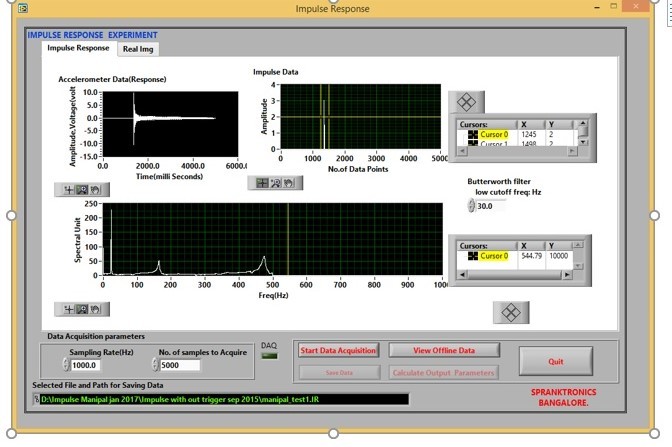The height and width of the screenshot is (447, 672).
Task: Click right arrow of Impulse Data cursor legend scrollbar
Action: tap(572, 151)
